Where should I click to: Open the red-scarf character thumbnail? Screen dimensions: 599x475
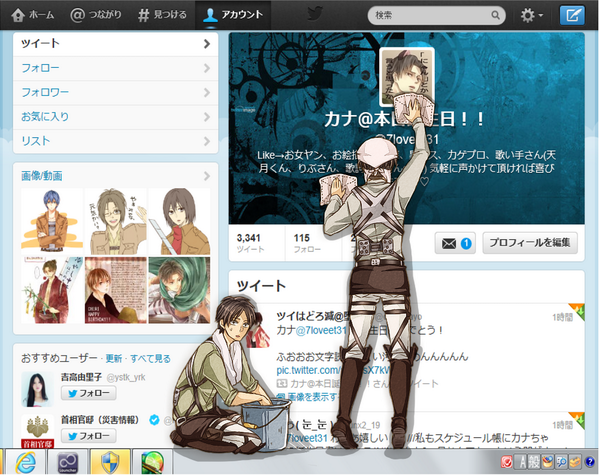pyautogui.click(x=179, y=221)
